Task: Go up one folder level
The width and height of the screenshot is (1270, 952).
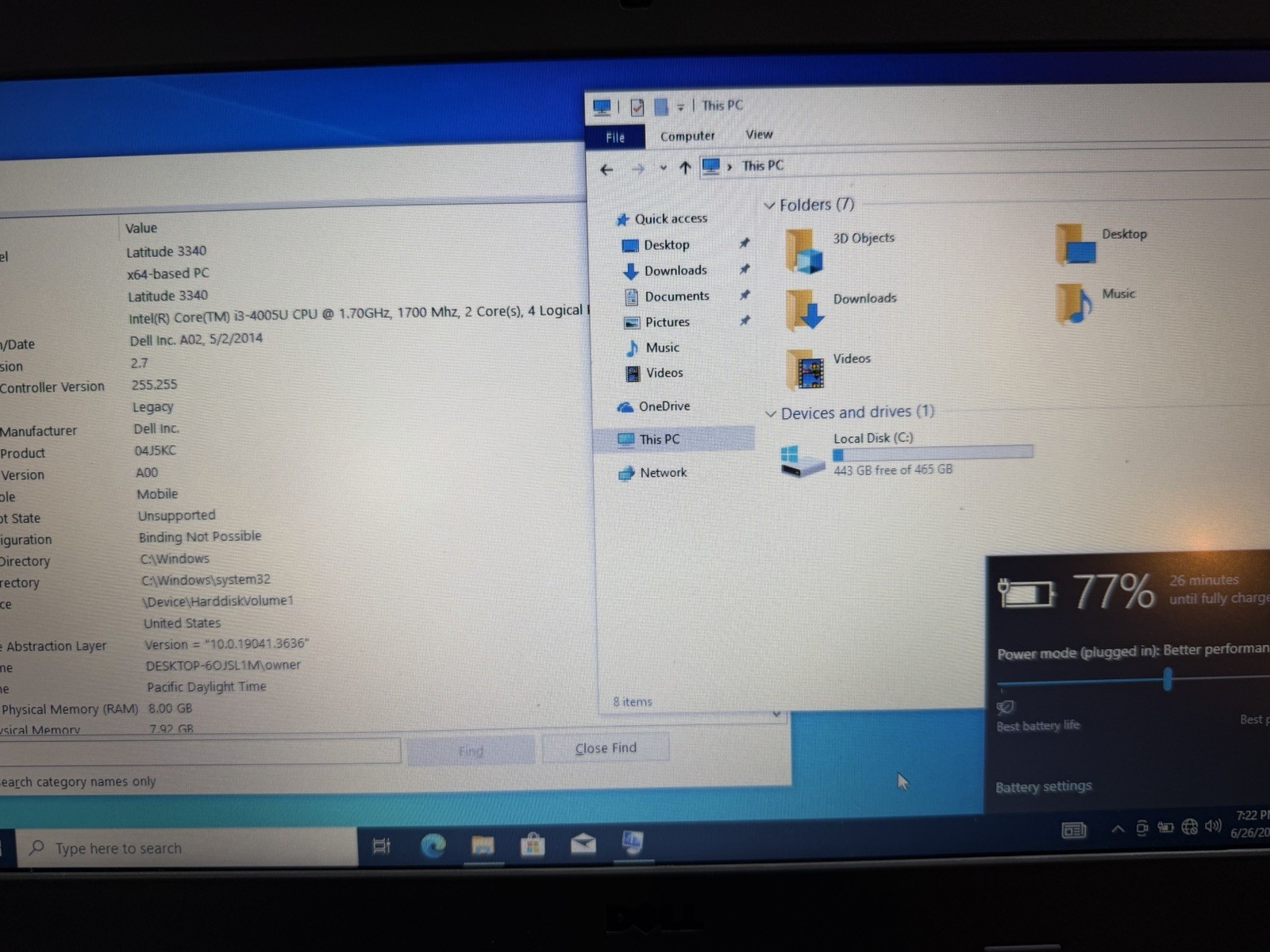Action: click(685, 167)
